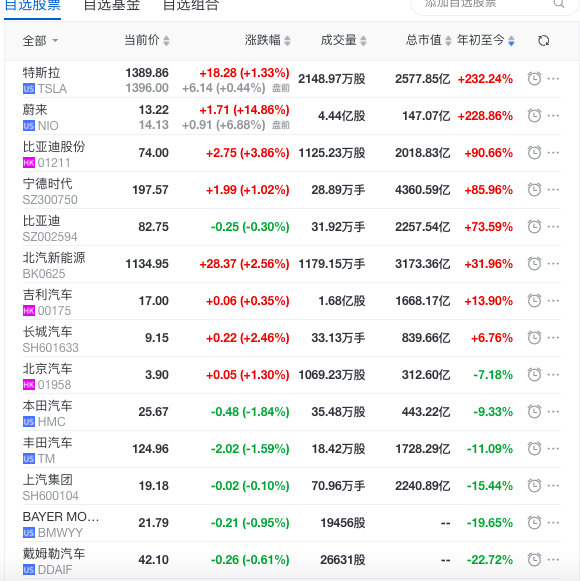Open more options for 上汽集团 row
Image resolution: width=580 pixels, height=581 pixels.
point(553,486)
